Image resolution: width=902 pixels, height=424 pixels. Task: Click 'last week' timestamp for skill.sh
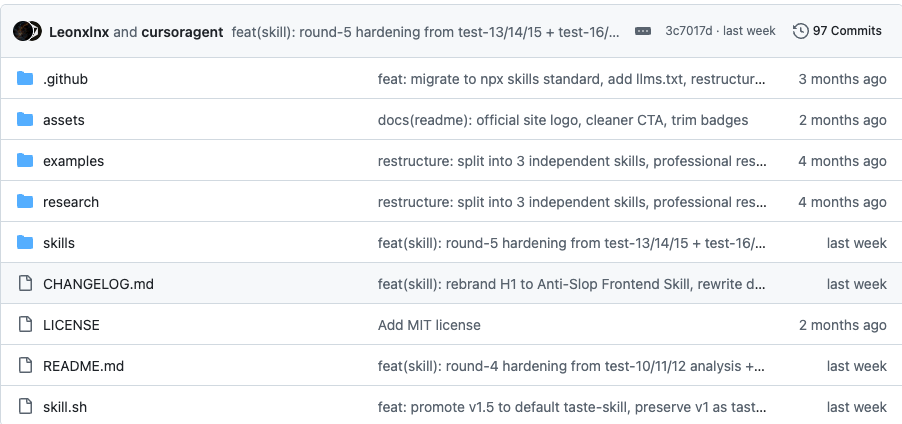(857, 407)
